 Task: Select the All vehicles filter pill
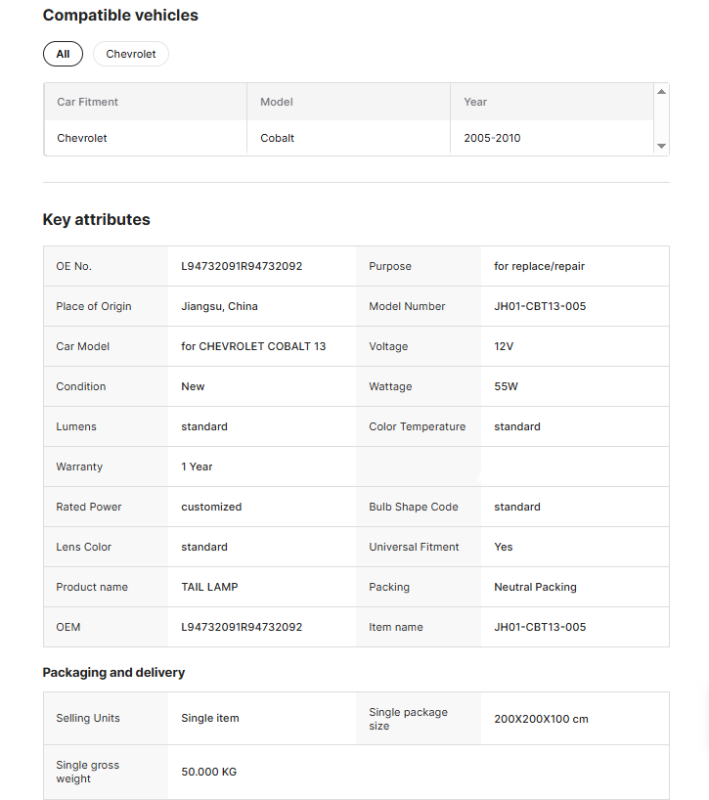click(x=62, y=54)
